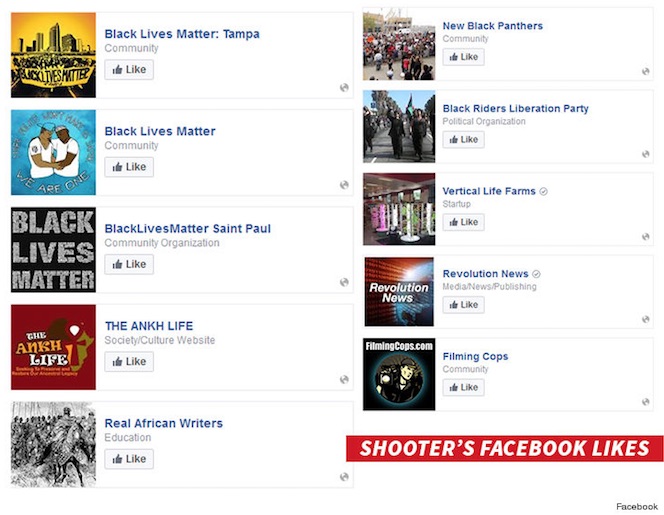
Task: Click globe icon in Black Riders Liberation Party card
Action: 645,154
